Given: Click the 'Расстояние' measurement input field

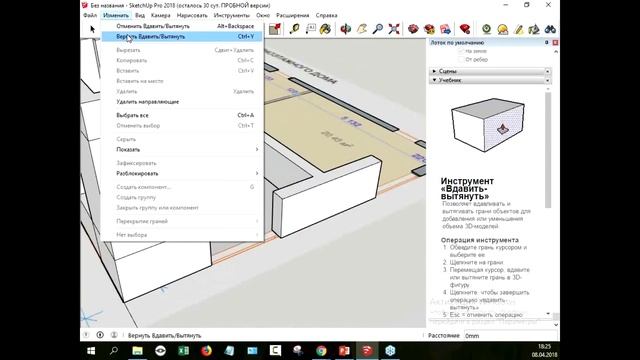Looking at the screenshot, I should 510,336.
